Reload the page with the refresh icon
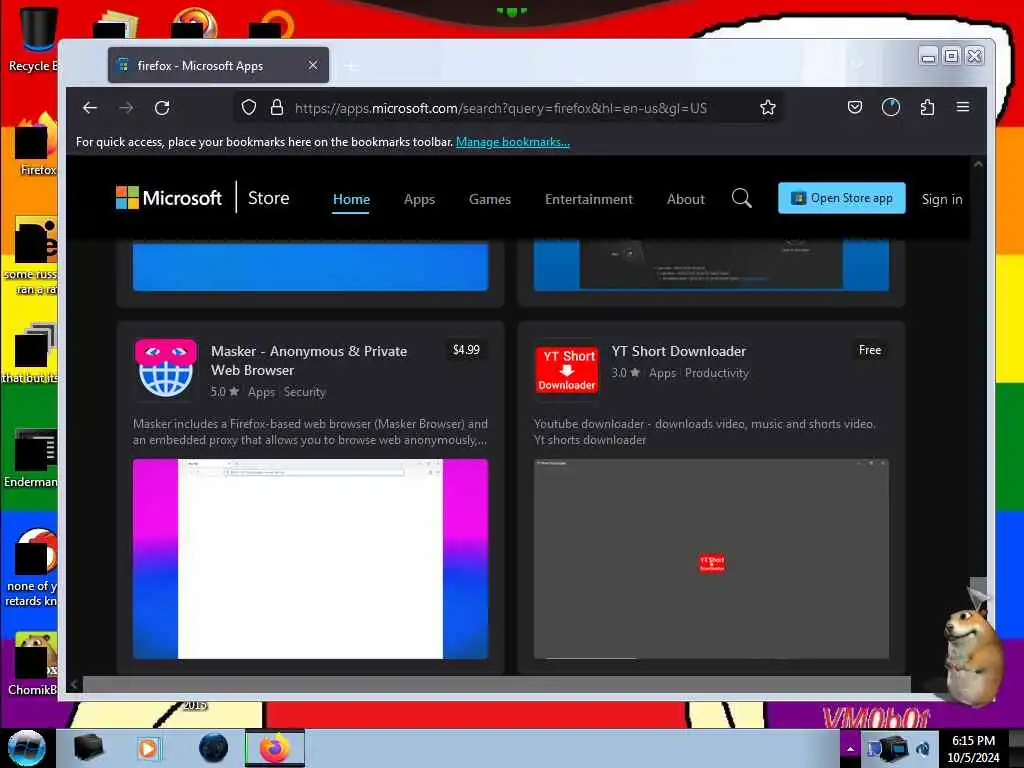 point(162,108)
